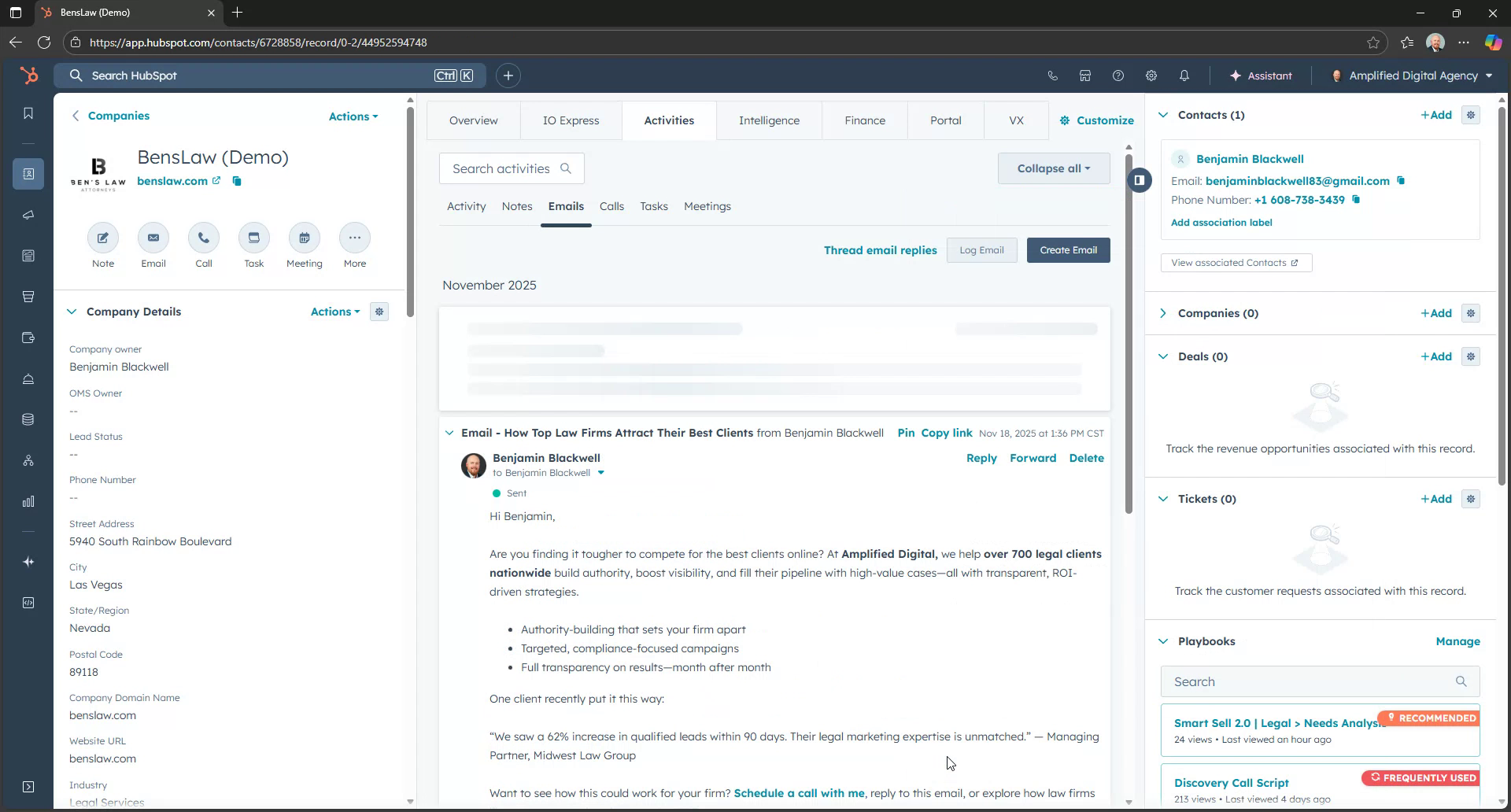Click the Marketplace storefront icon in top bar

coord(1084,76)
